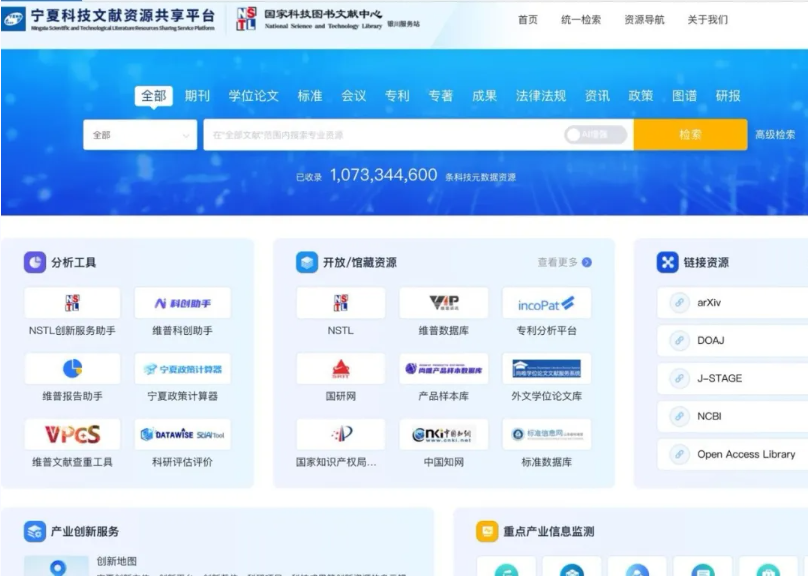Open the 宁夏政策计算器 tool
The height and width of the screenshot is (576, 808).
(182, 369)
